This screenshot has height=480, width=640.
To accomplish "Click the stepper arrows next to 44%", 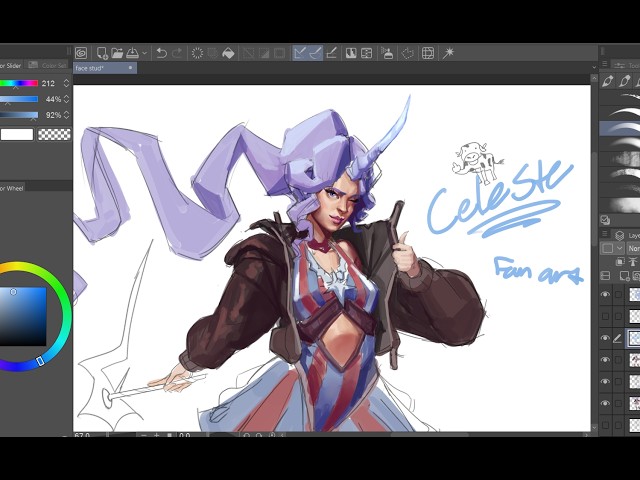I will [67, 99].
